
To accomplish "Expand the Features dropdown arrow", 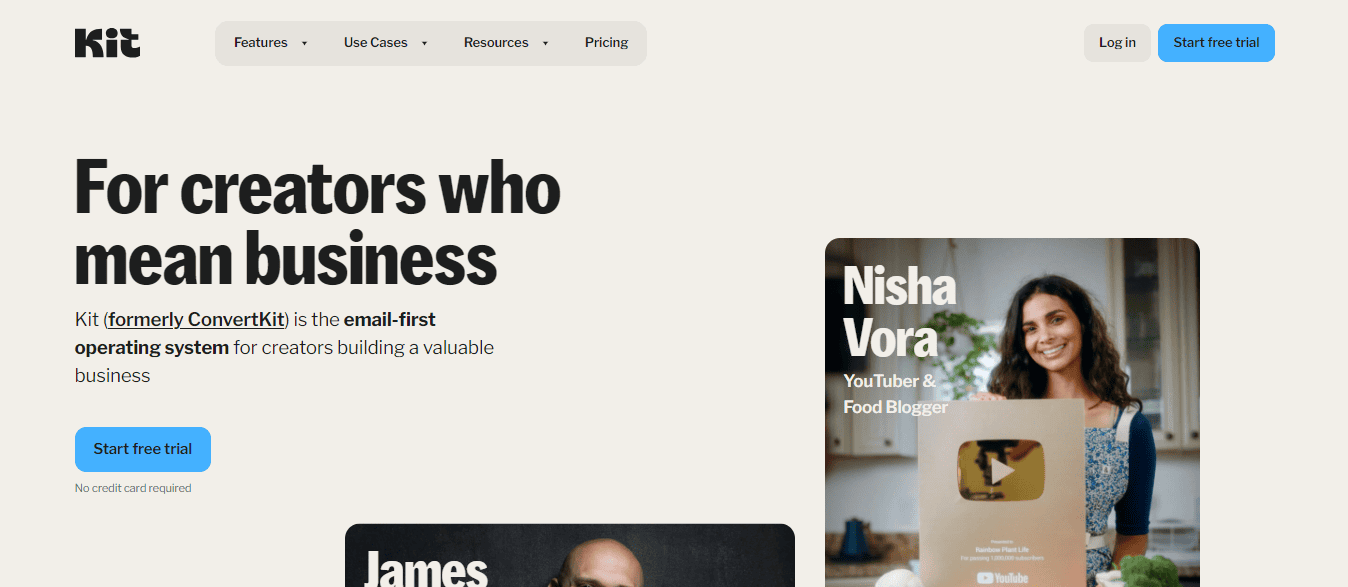I will [x=304, y=43].
